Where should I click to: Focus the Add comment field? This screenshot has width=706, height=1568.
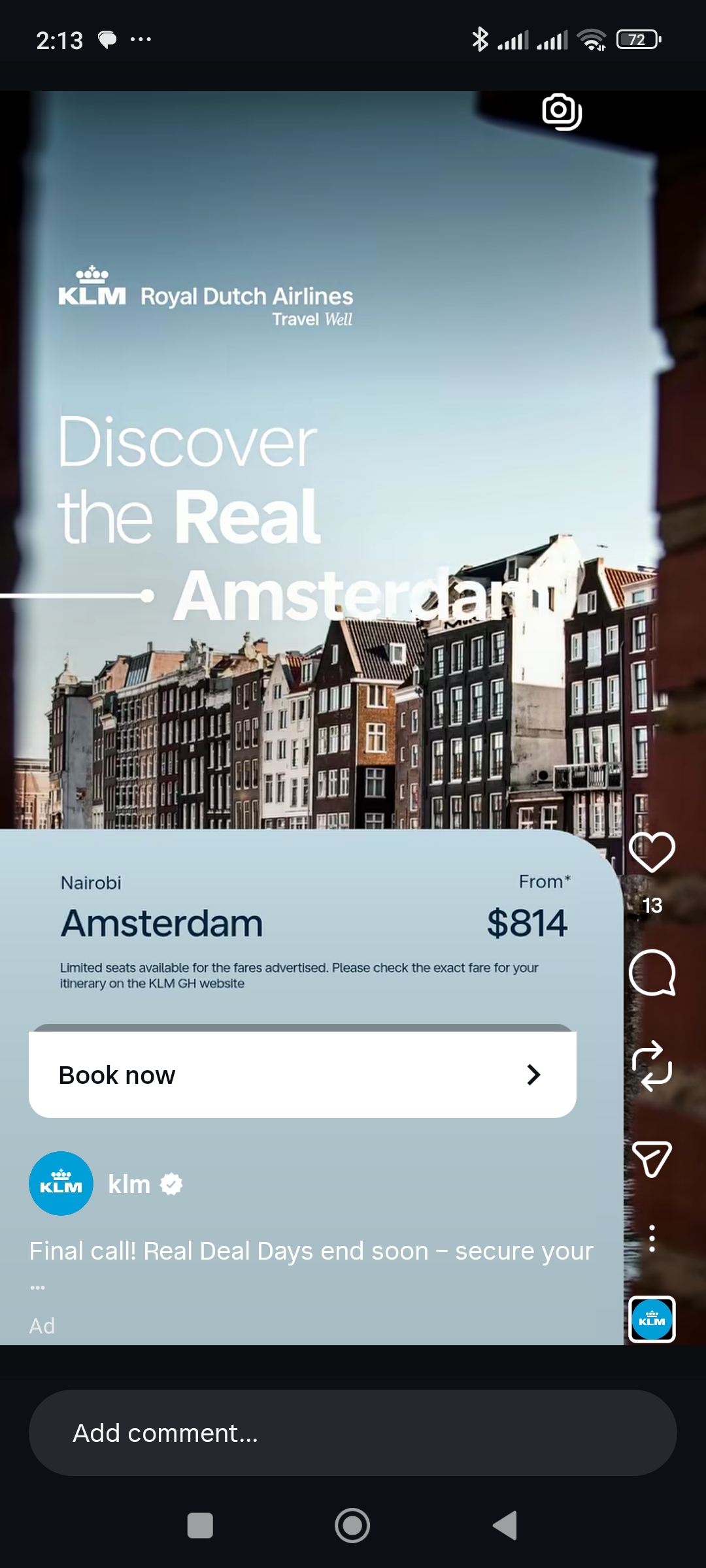tap(352, 1433)
